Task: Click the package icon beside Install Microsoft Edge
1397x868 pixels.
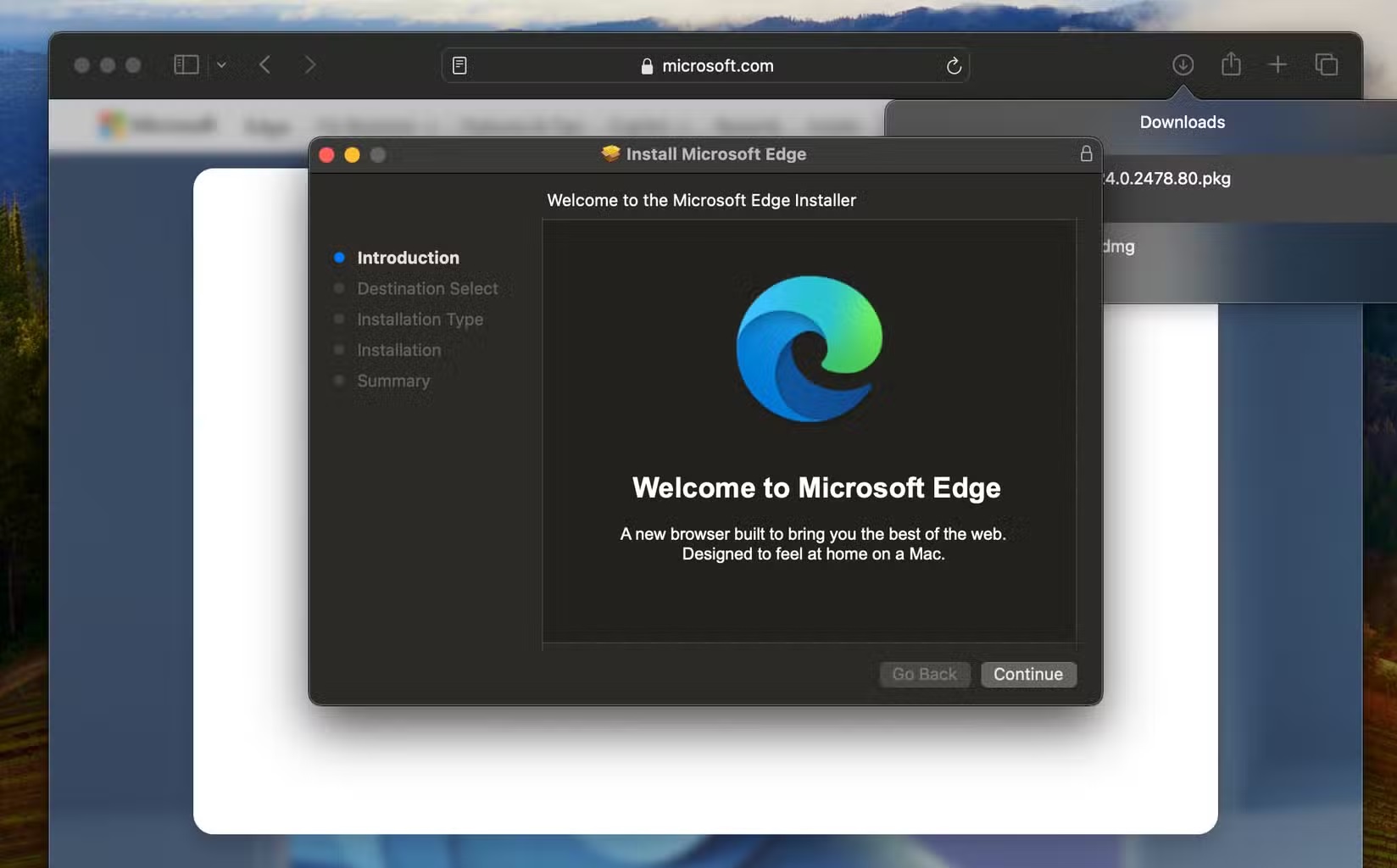Action: point(610,153)
